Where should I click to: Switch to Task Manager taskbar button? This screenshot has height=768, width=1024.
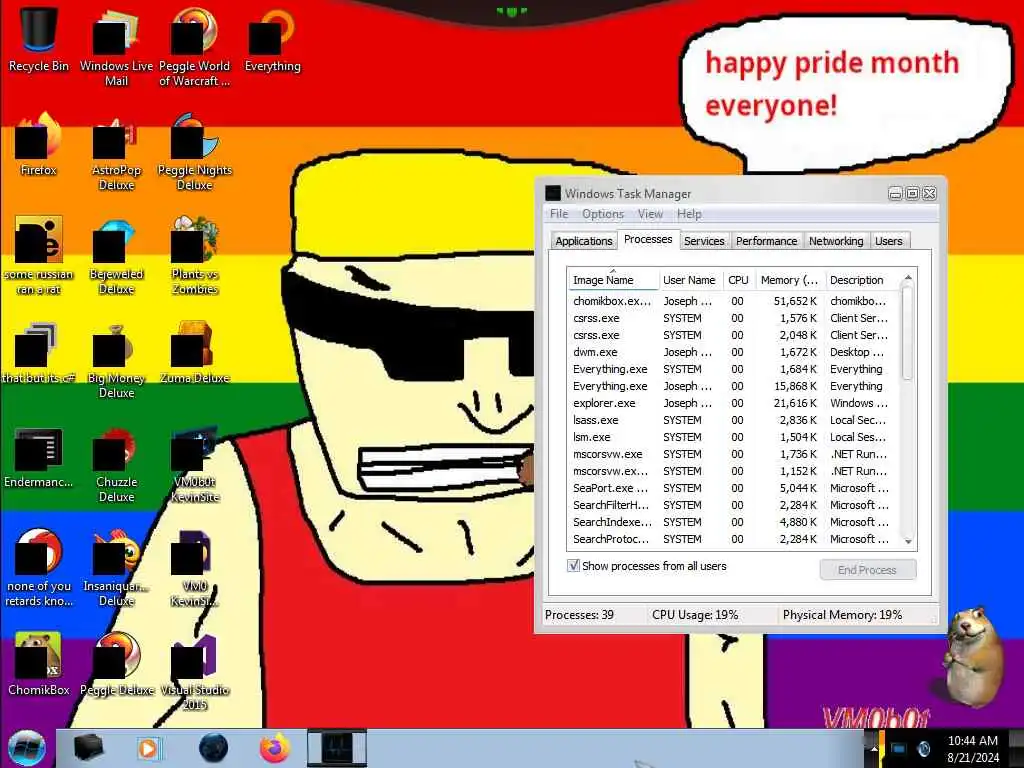pyautogui.click(x=337, y=748)
